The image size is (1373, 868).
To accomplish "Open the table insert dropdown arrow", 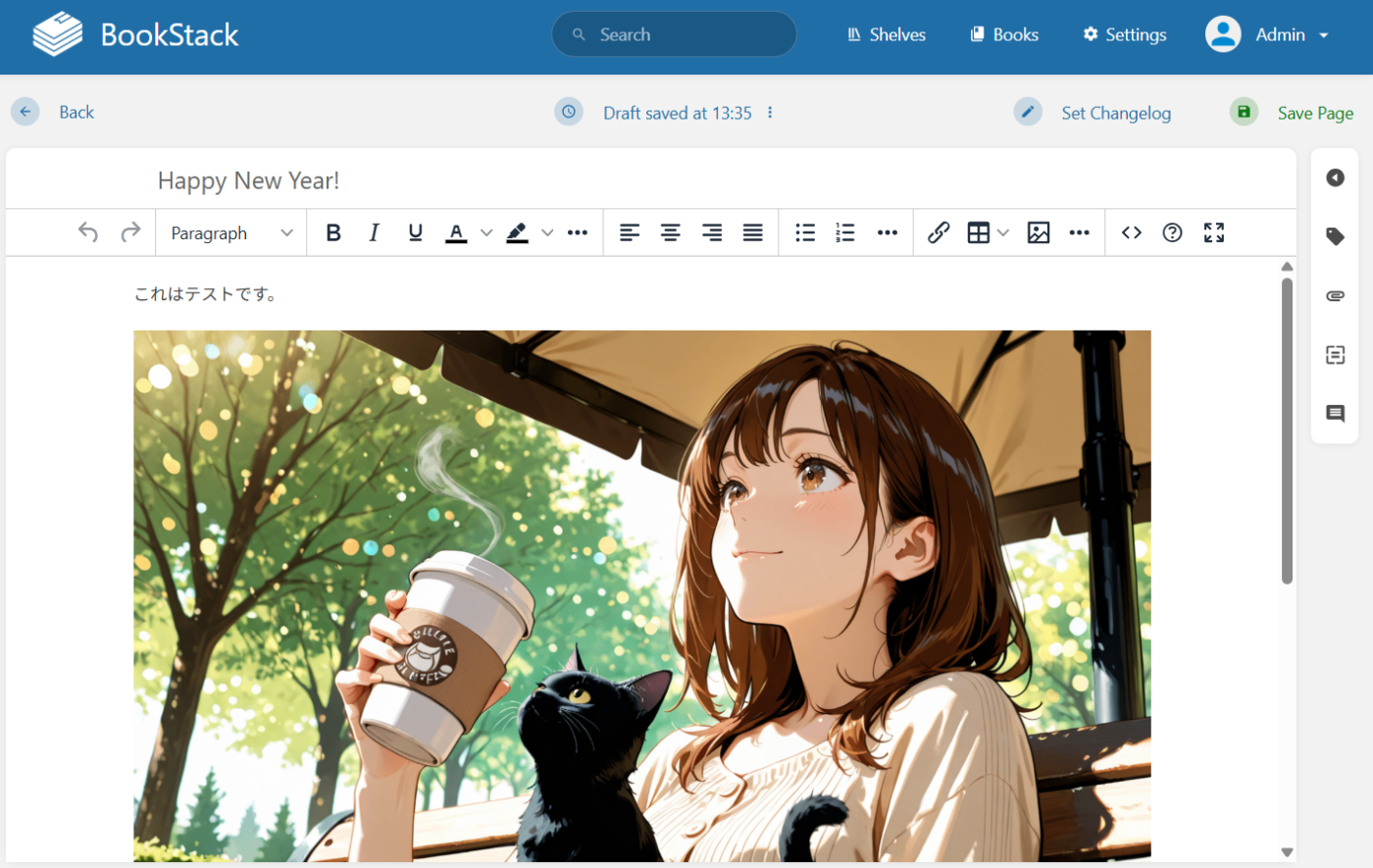I will click(x=1002, y=232).
